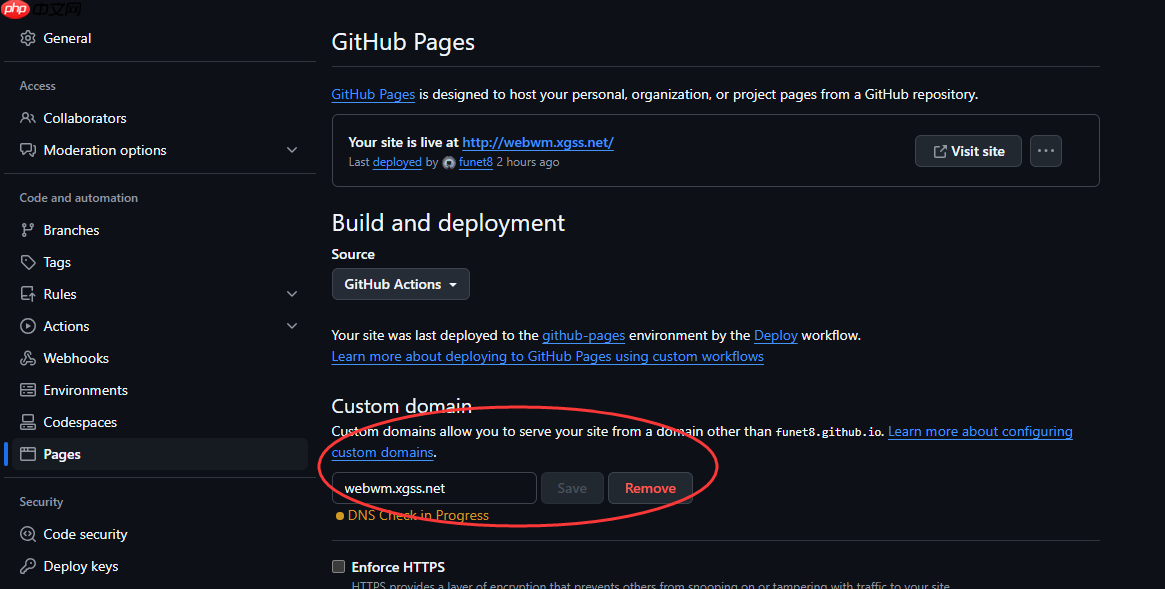Enable the Enforce HTTPS checkbox
Screen dimensions: 1165x589
(x=339, y=567)
